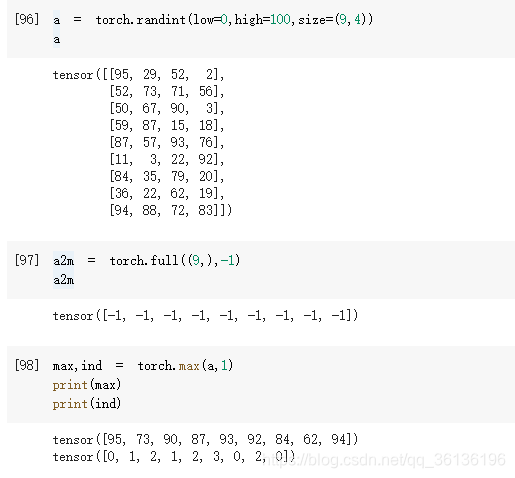Click the lone 'a2m' line in cell 97

63,280
